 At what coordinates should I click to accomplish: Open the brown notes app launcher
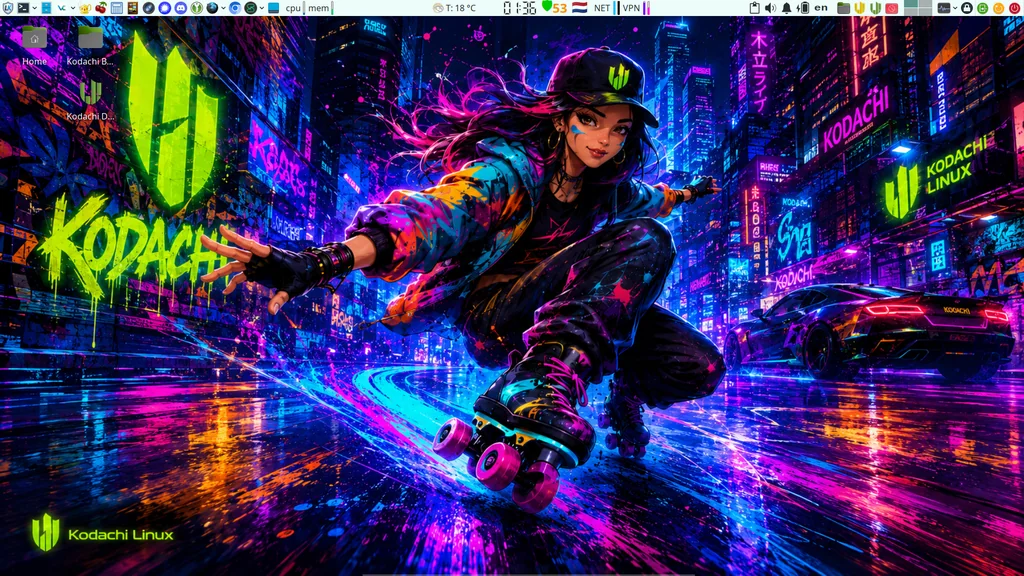(133, 8)
